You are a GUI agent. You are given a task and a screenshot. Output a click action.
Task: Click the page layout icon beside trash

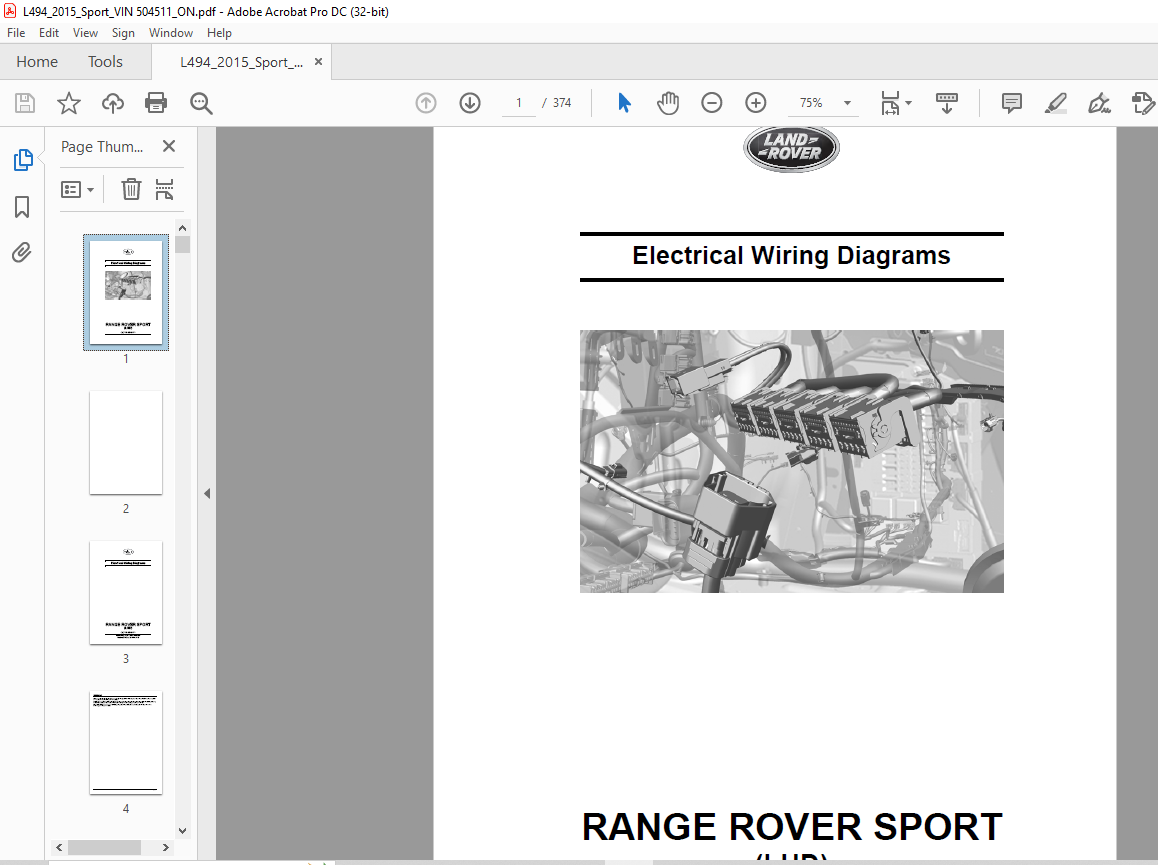tap(164, 189)
